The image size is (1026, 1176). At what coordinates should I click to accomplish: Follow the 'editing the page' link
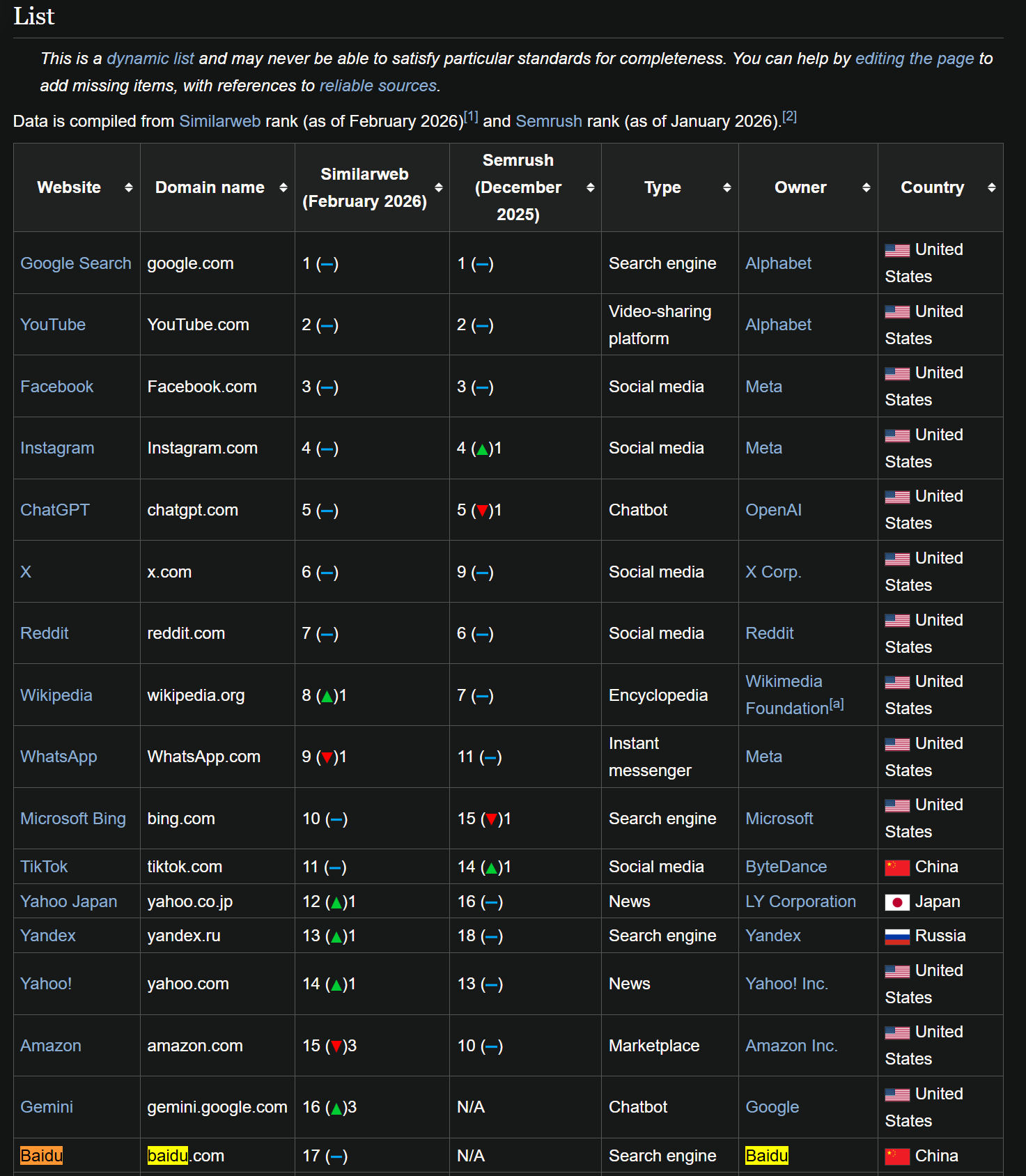[915, 59]
